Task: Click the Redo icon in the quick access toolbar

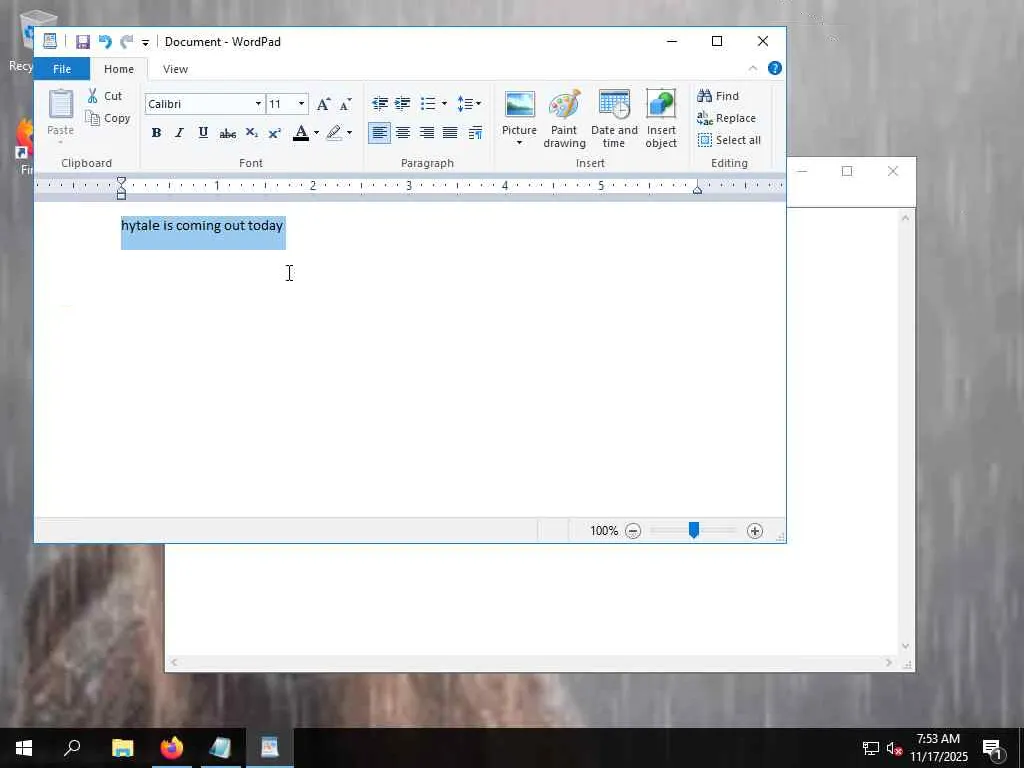Action: coord(126,42)
